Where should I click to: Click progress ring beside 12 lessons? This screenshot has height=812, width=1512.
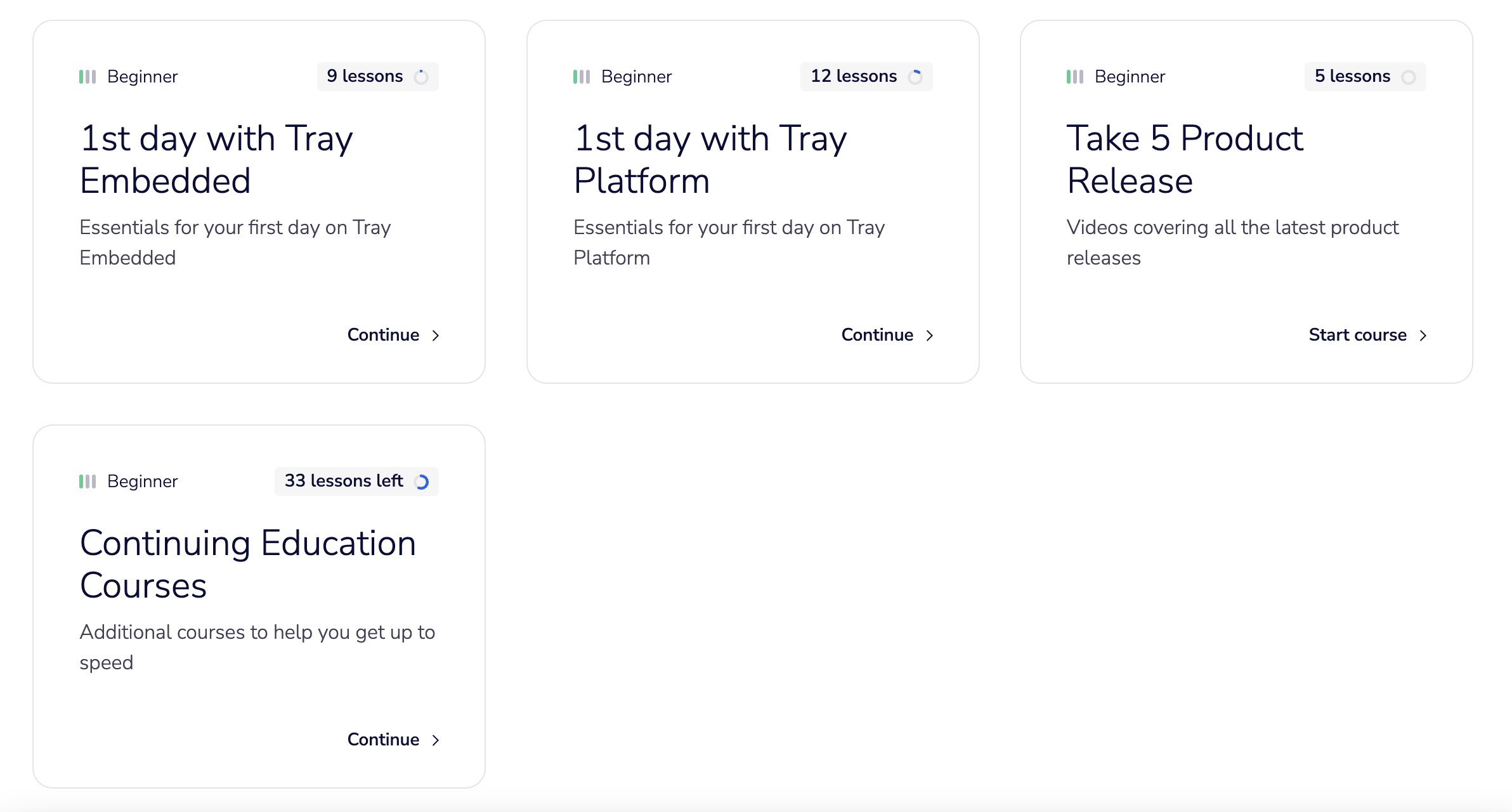[915, 77]
